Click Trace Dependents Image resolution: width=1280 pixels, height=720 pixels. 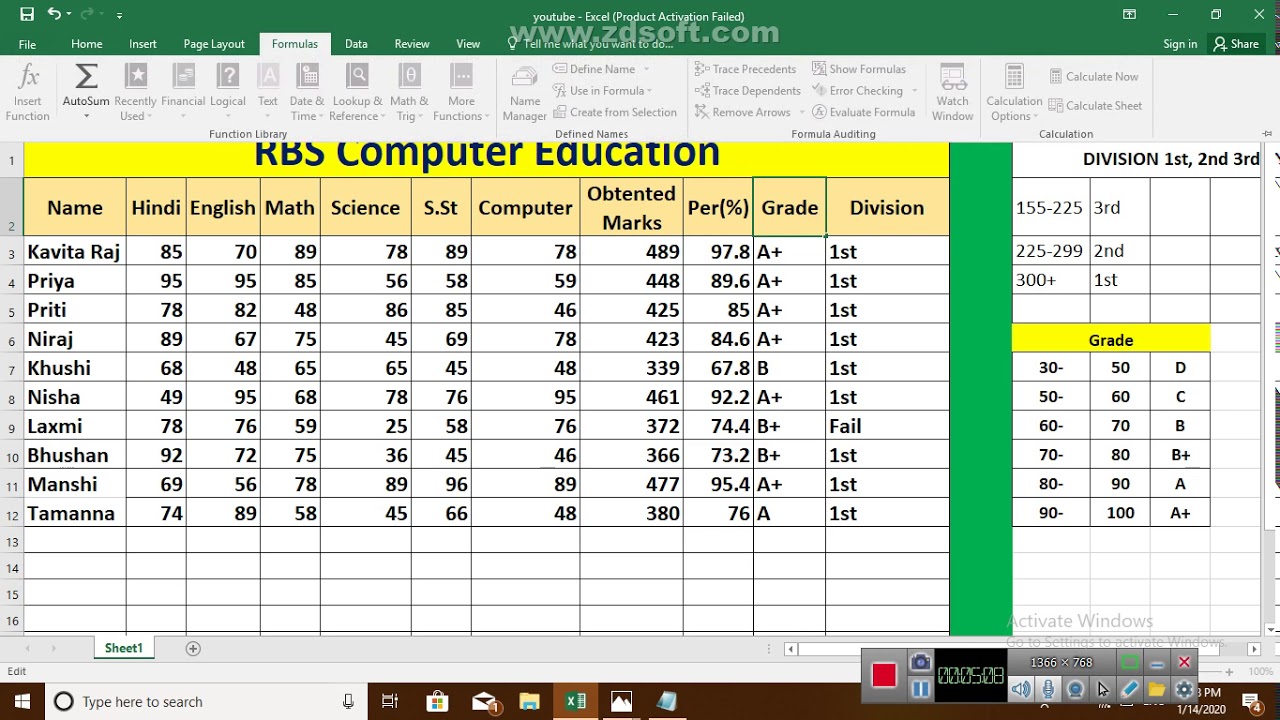coord(748,91)
